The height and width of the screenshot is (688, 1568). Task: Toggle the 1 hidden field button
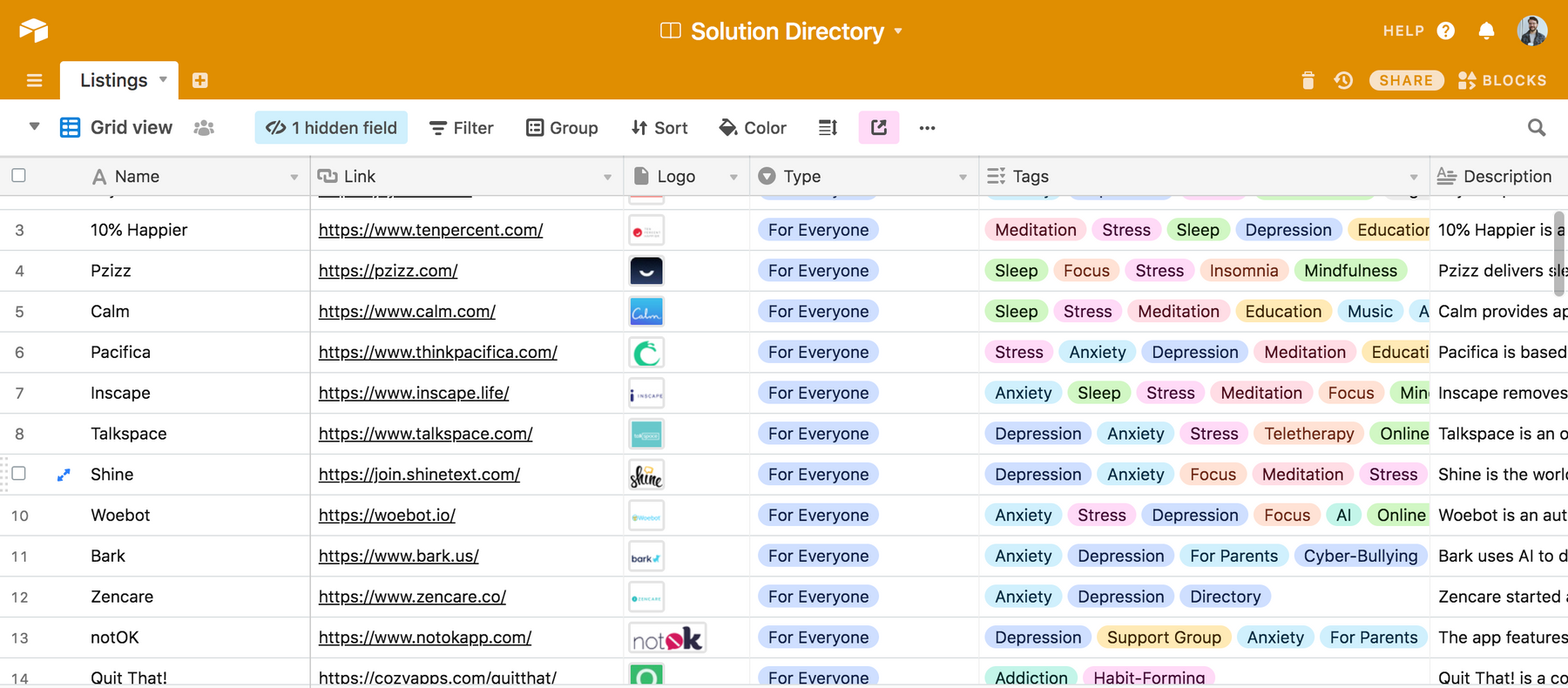coord(331,128)
